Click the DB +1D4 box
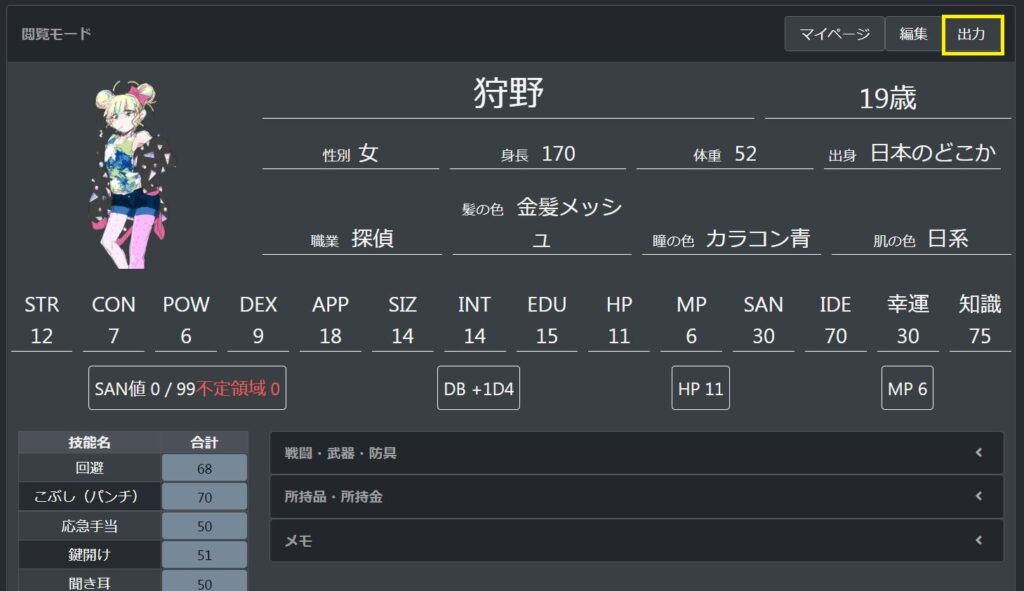The width and height of the screenshot is (1024, 591). [x=478, y=388]
